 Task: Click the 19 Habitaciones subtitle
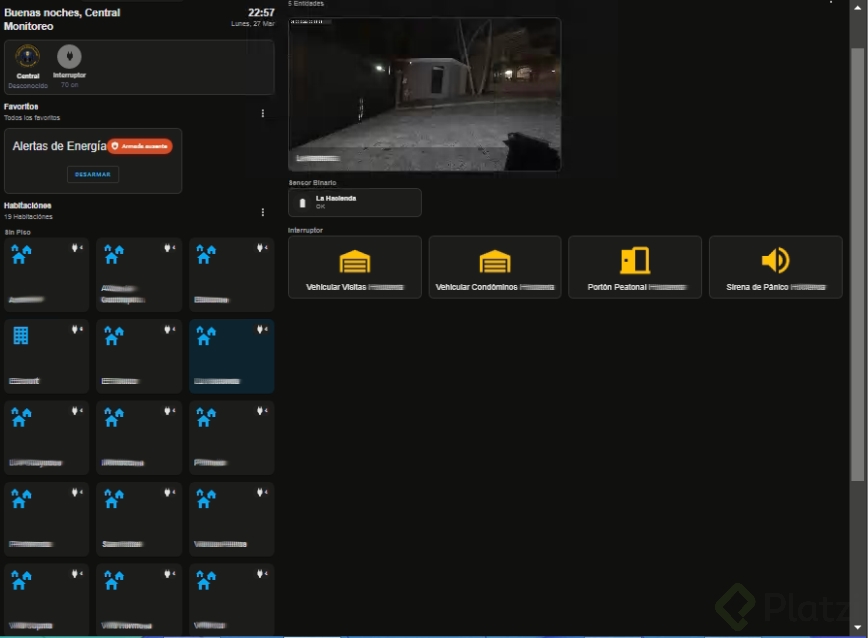point(28,217)
